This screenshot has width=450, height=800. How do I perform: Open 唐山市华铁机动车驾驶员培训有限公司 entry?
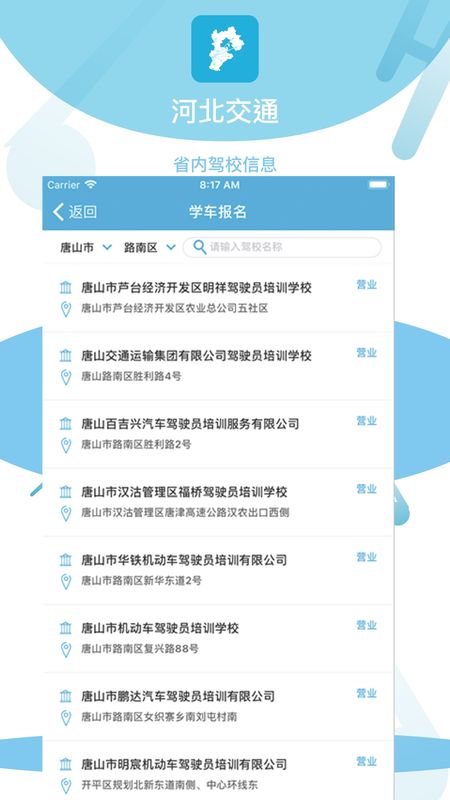point(218,570)
